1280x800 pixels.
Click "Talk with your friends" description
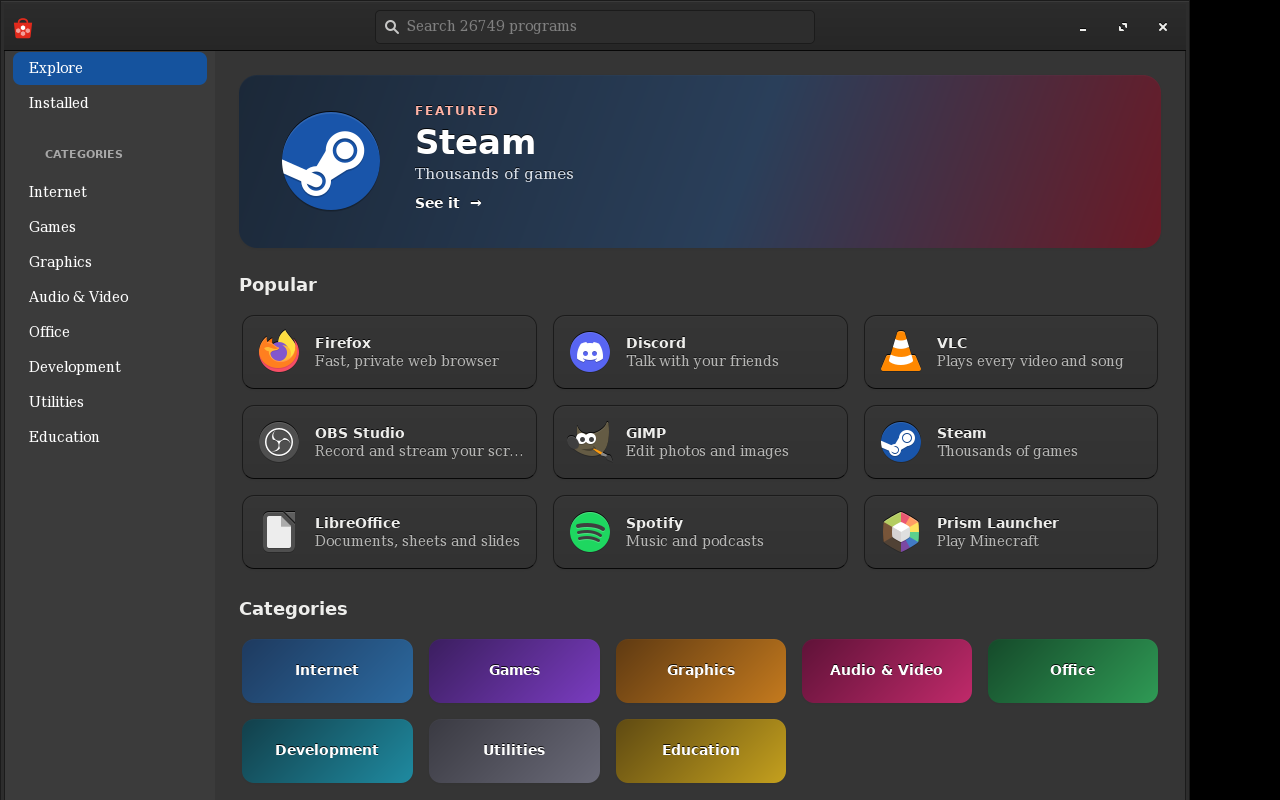702,361
